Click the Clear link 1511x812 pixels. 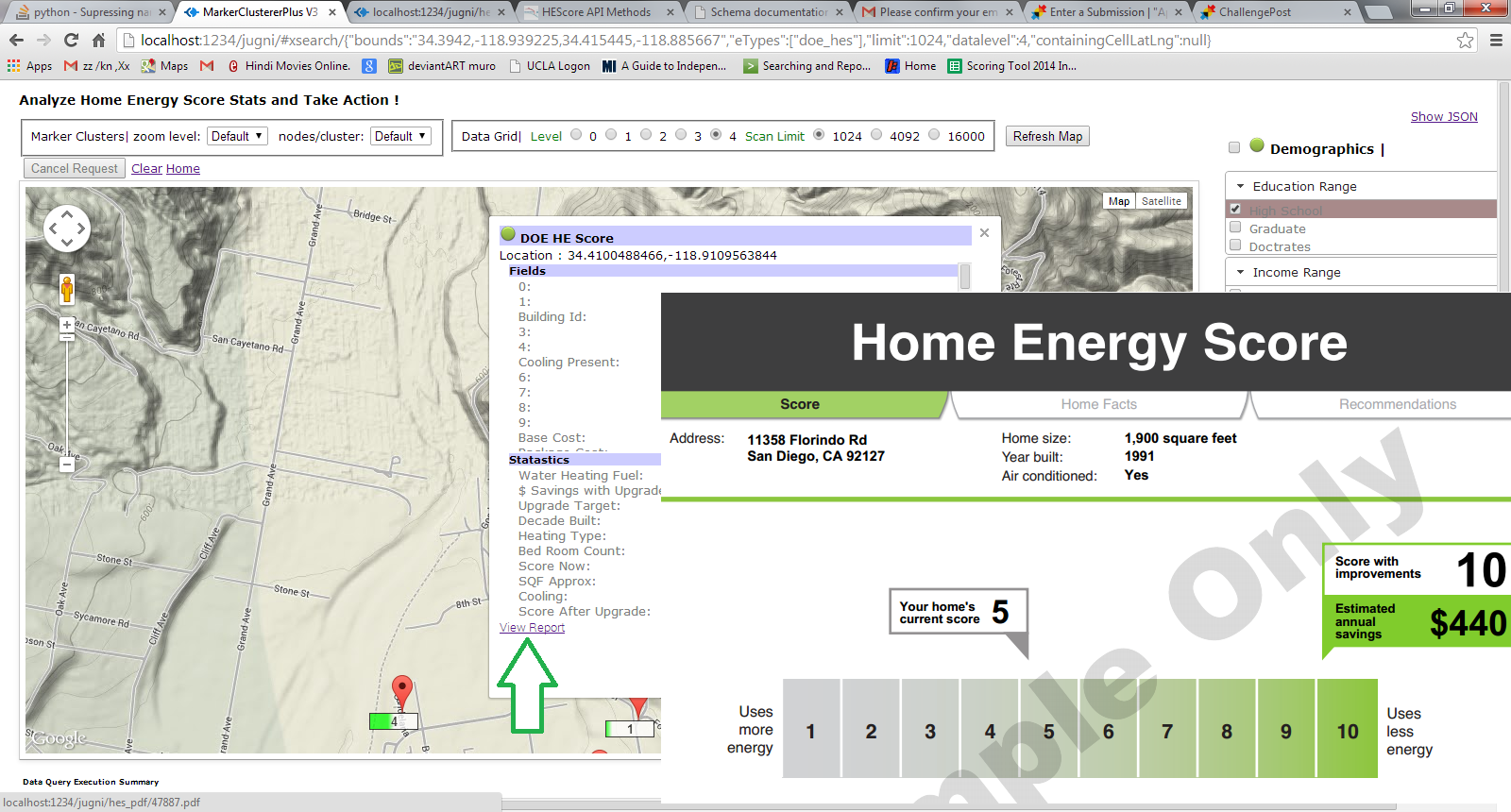tap(146, 168)
